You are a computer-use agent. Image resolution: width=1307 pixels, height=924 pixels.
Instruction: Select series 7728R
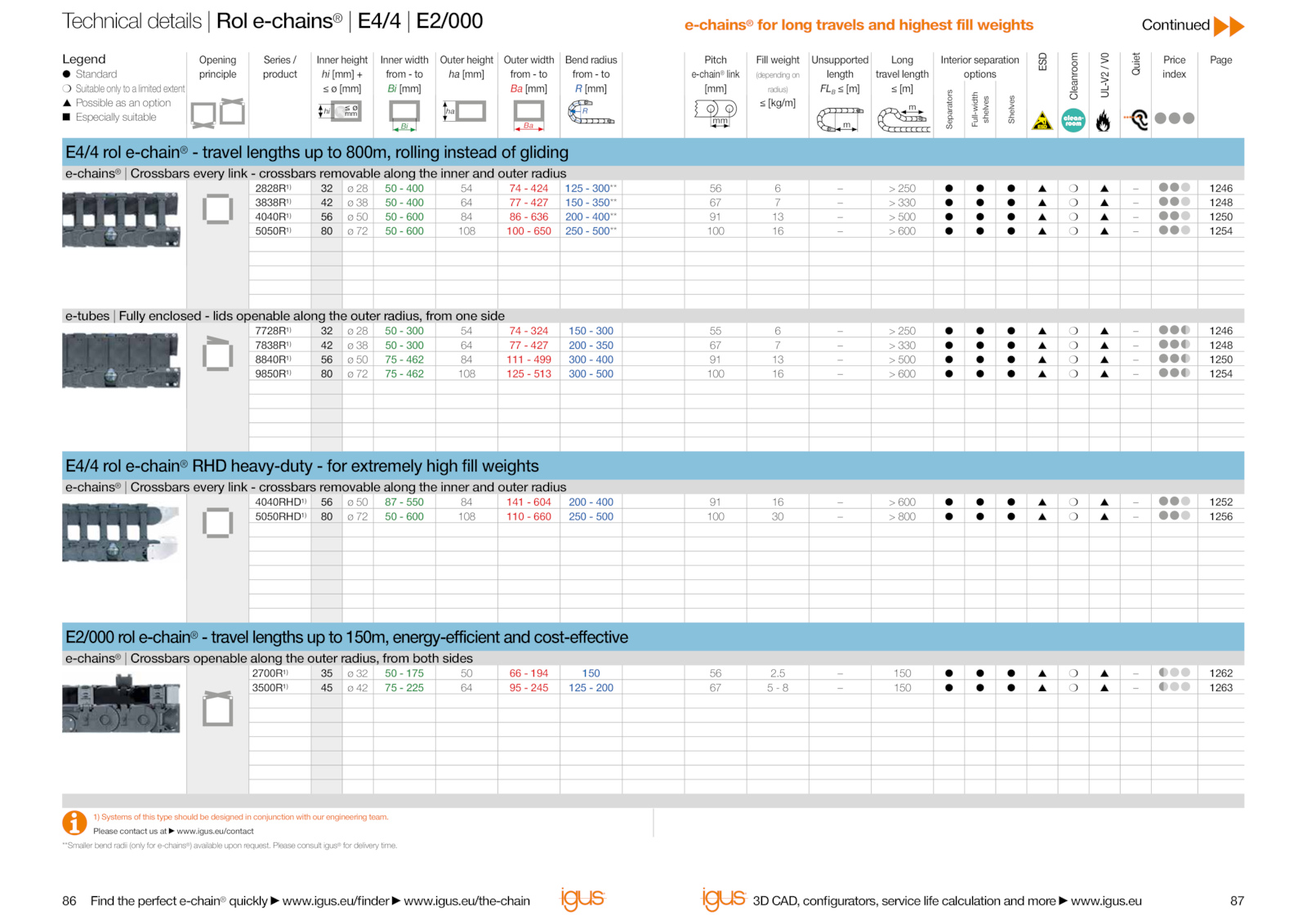click(273, 331)
